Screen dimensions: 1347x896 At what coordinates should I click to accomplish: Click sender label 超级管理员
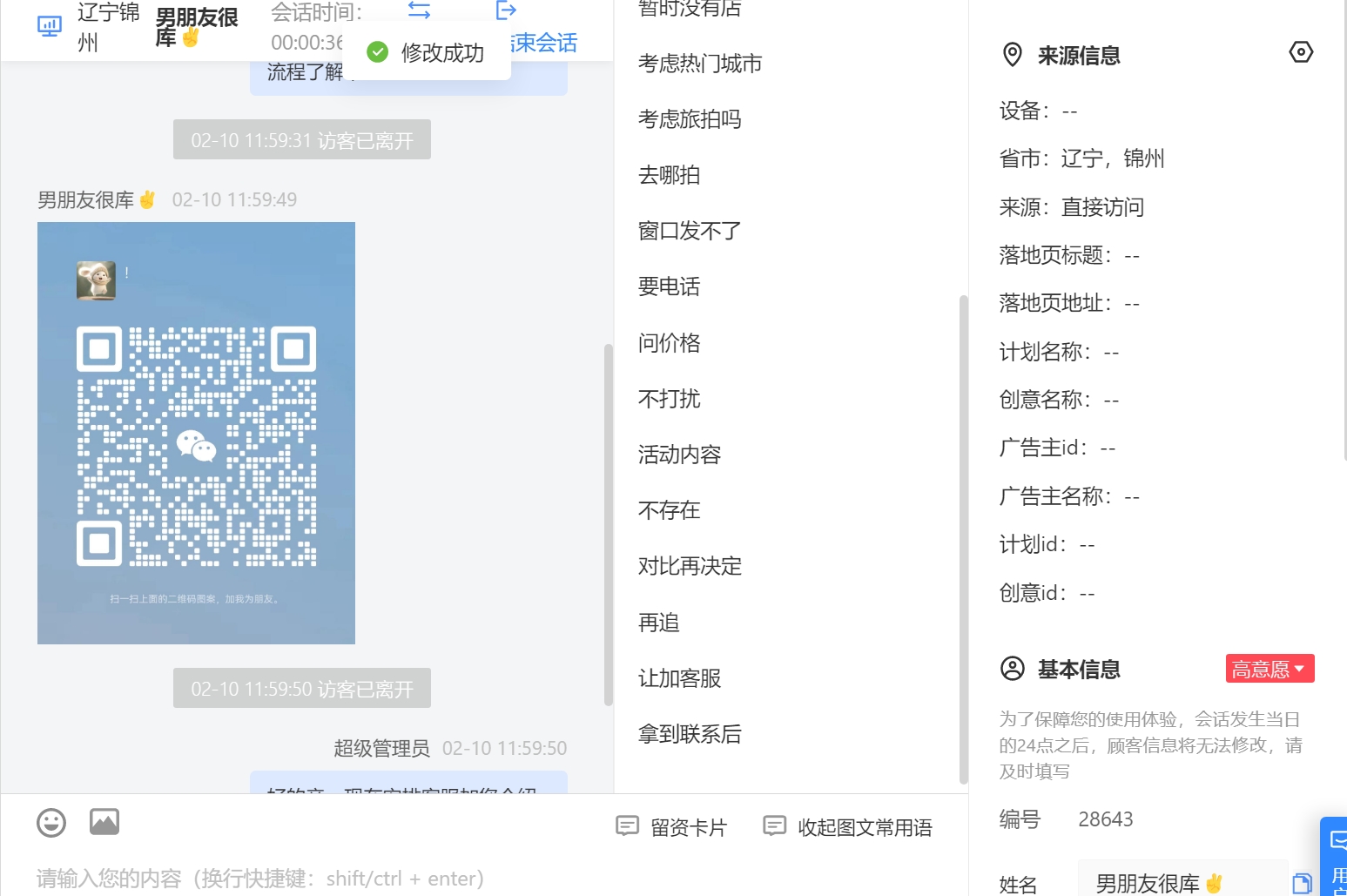pyautogui.click(x=381, y=748)
